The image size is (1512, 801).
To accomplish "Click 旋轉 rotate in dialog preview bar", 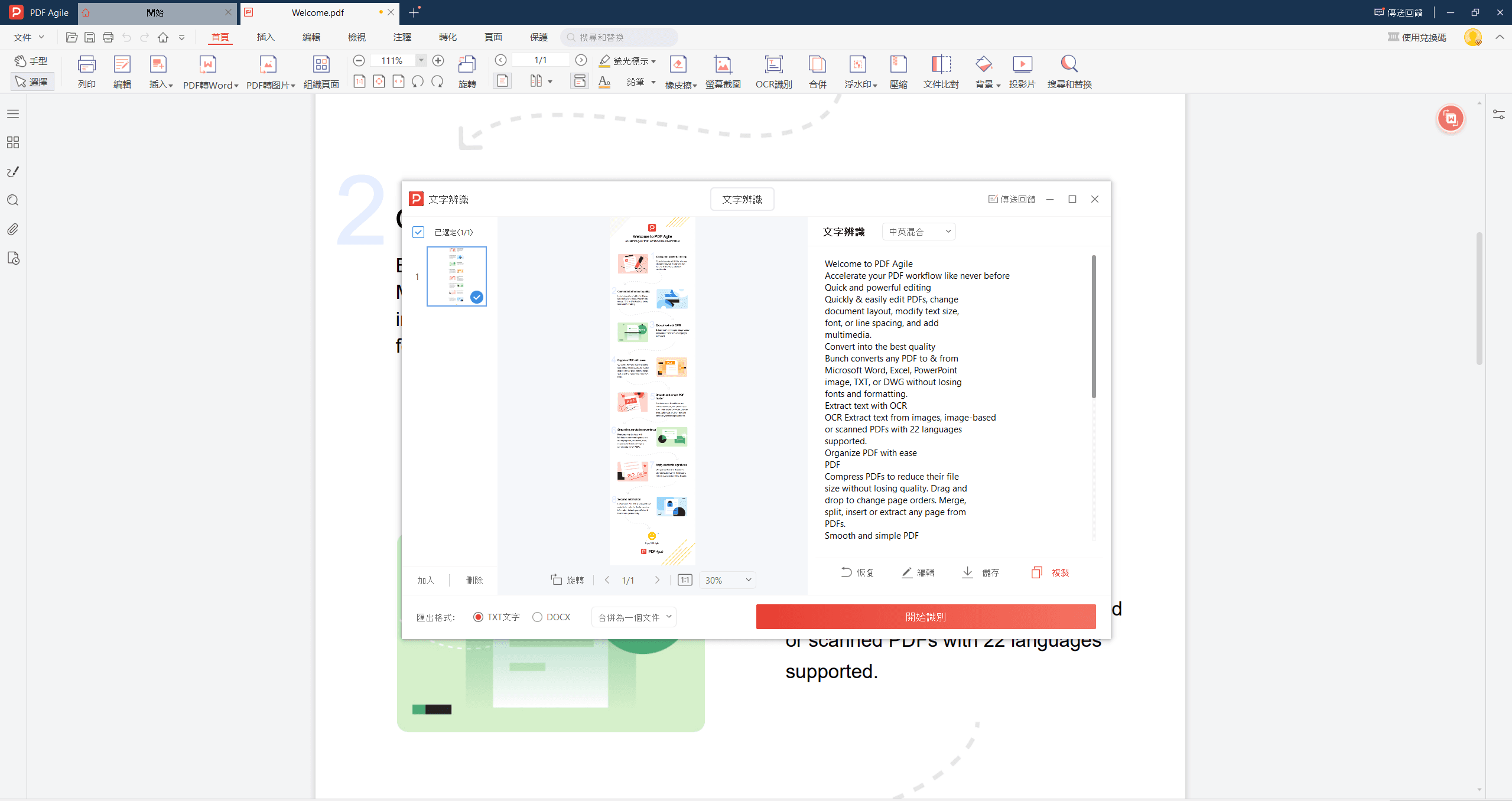I will pos(567,580).
